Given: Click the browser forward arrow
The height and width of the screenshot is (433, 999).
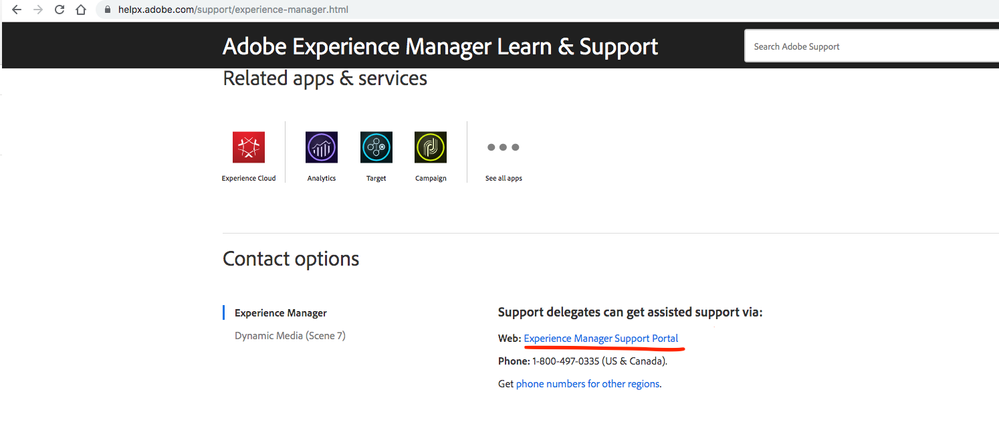Looking at the screenshot, I should (x=38, y=10).
